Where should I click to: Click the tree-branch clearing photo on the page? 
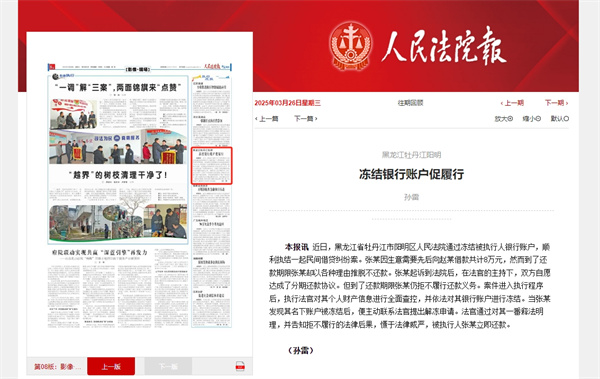click(117, 222)
